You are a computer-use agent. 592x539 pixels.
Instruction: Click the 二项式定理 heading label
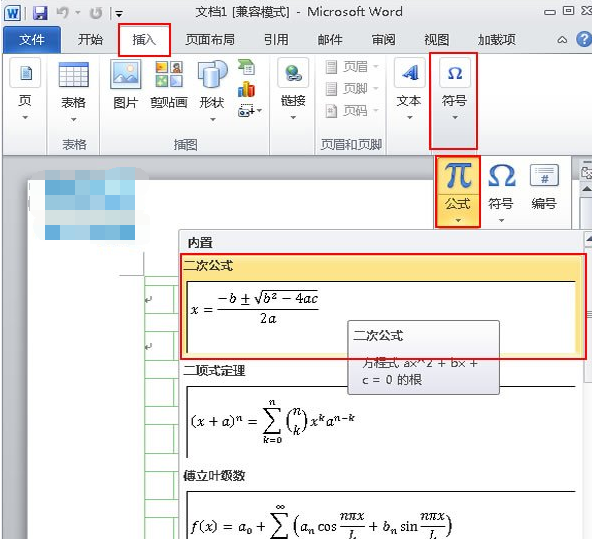(214, 370)
